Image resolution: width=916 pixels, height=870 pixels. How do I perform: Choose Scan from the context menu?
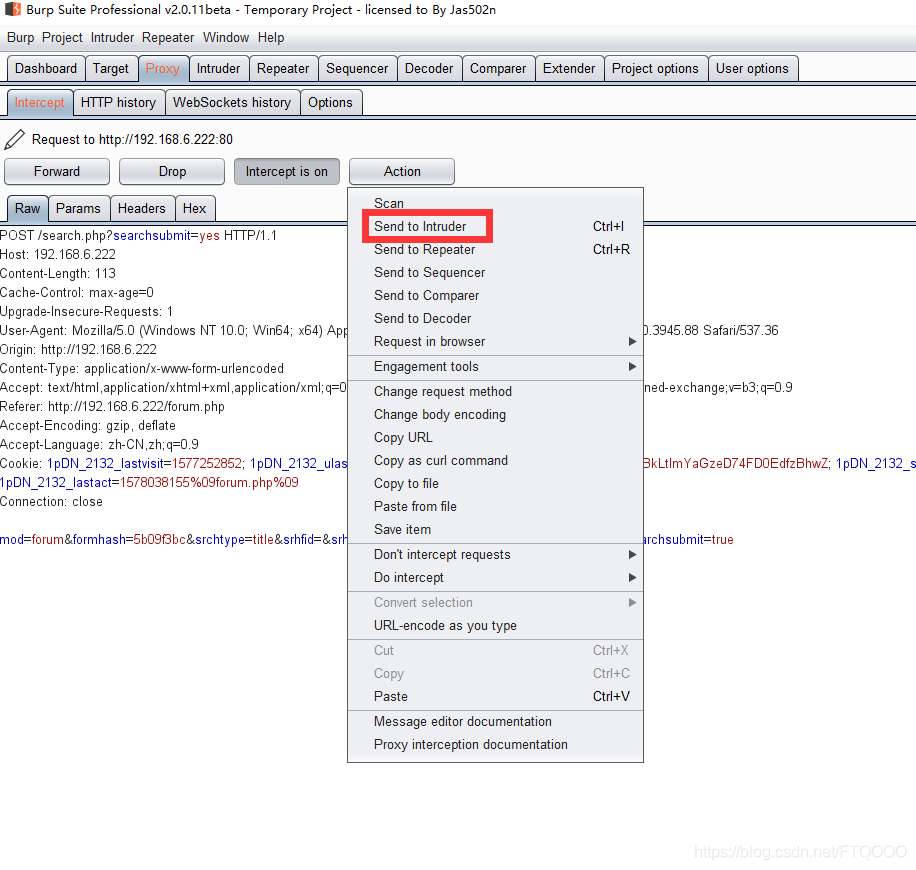495,203
